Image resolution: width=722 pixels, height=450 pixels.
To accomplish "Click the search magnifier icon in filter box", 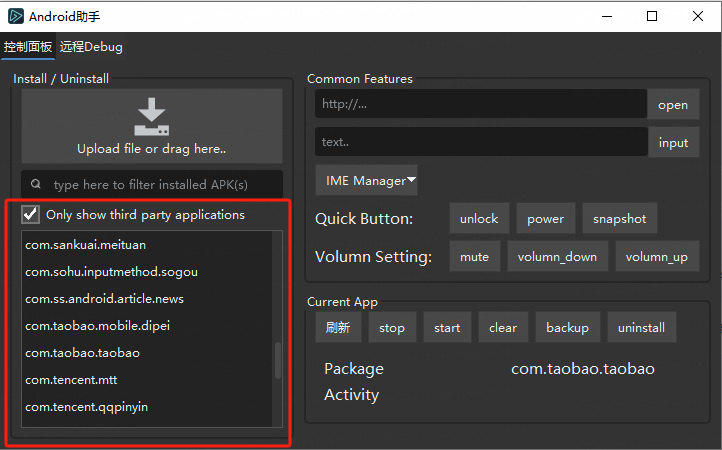I will point(36,184).
